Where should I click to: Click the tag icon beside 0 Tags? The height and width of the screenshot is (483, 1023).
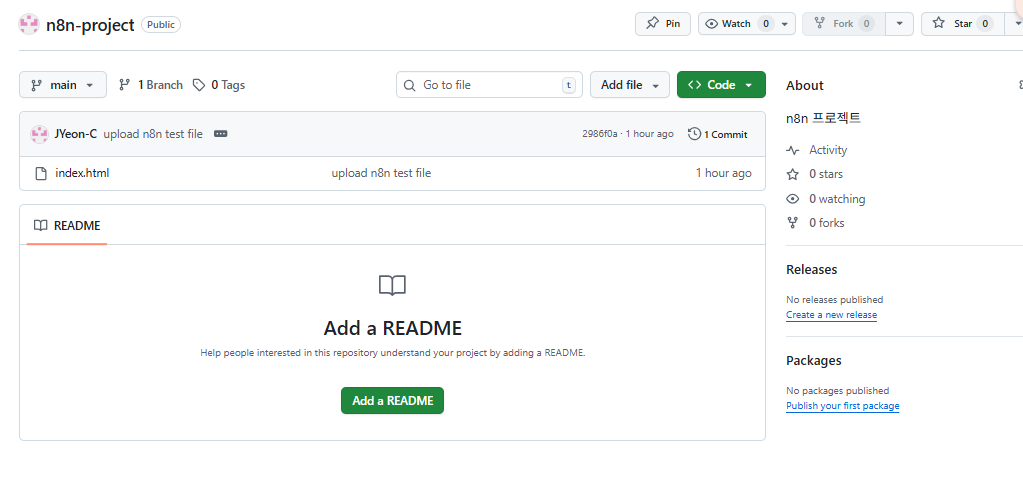point(199,85)
